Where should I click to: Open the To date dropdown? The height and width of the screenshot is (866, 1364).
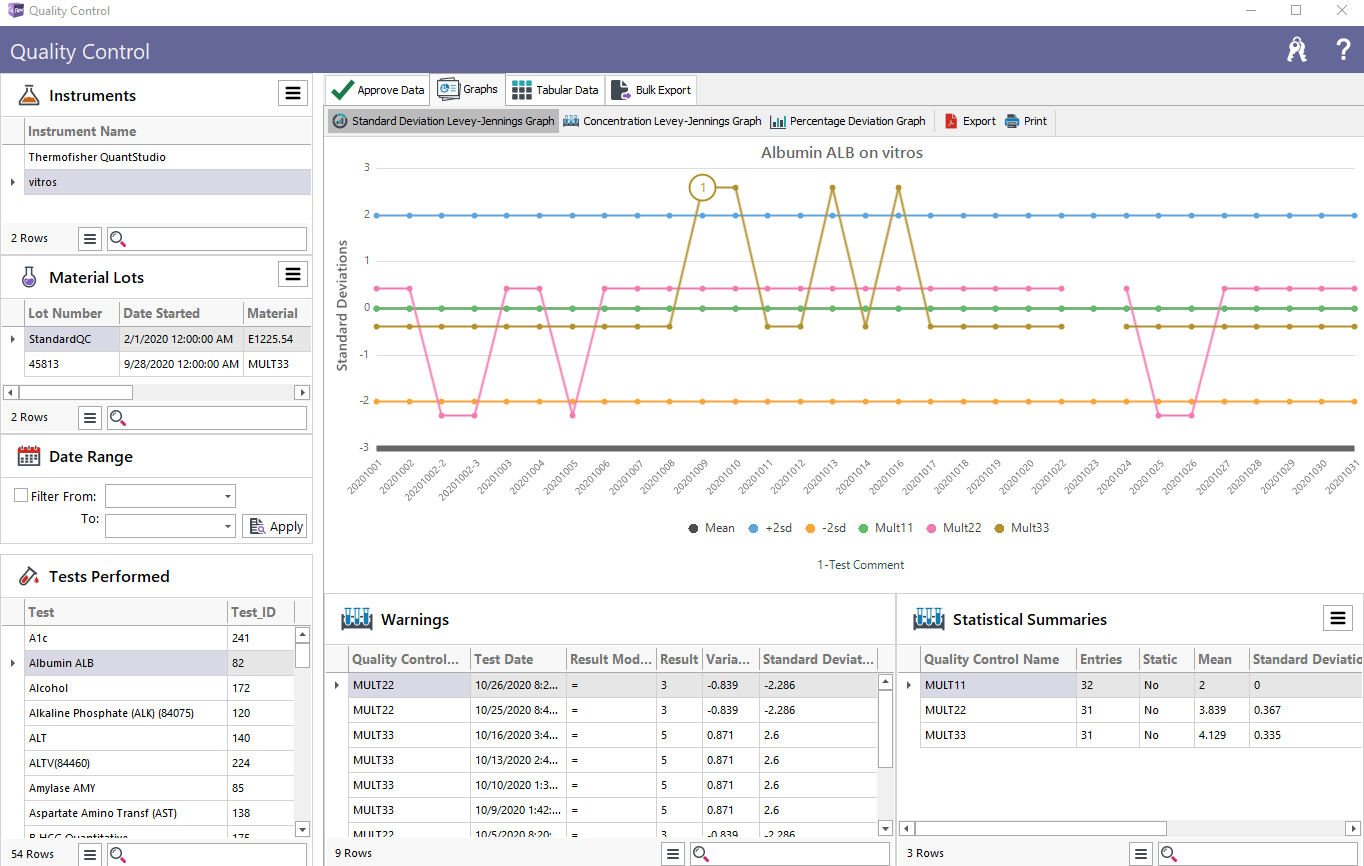[228, 526]
